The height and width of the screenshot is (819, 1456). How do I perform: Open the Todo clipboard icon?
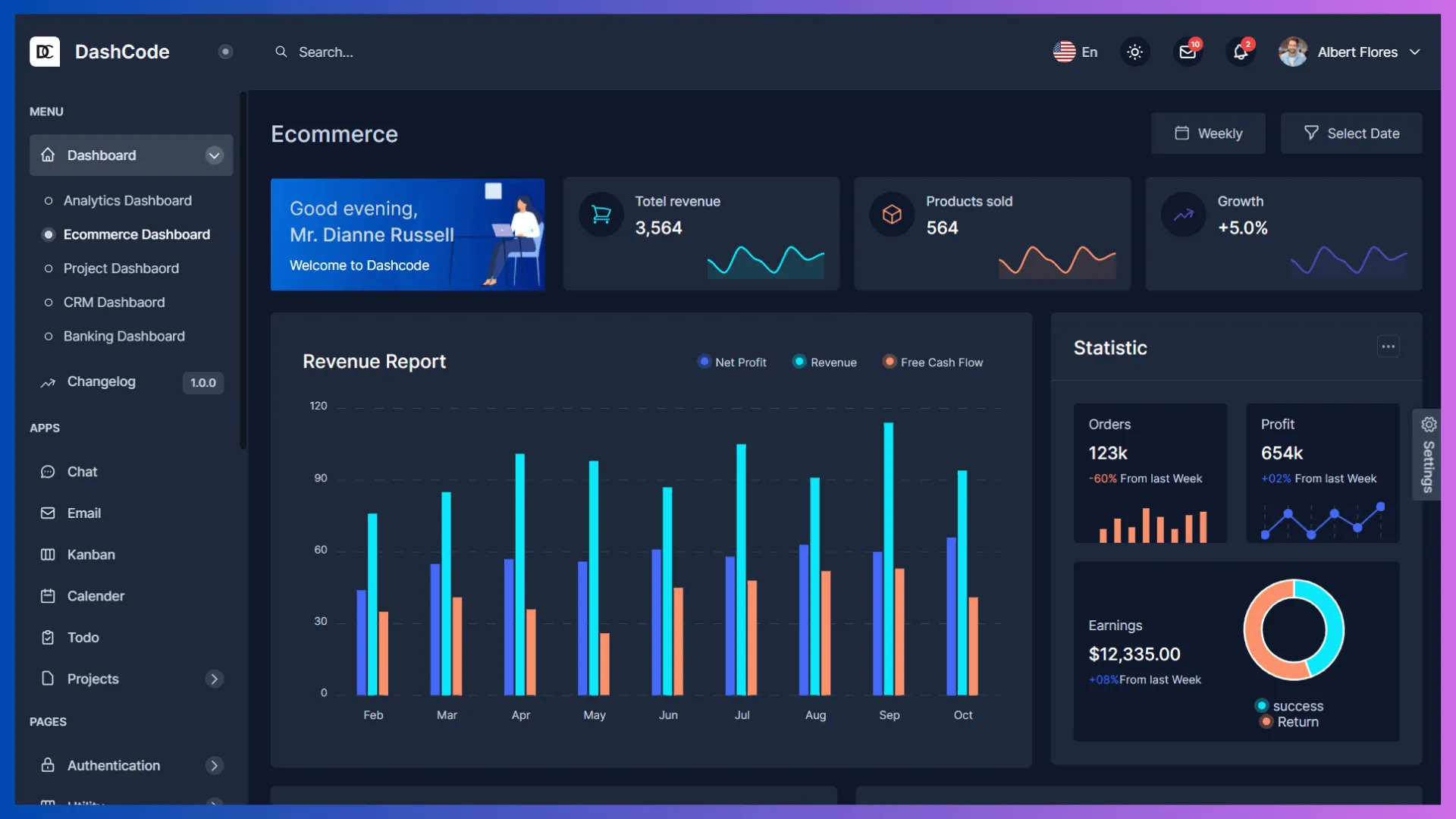click(48, 638)
